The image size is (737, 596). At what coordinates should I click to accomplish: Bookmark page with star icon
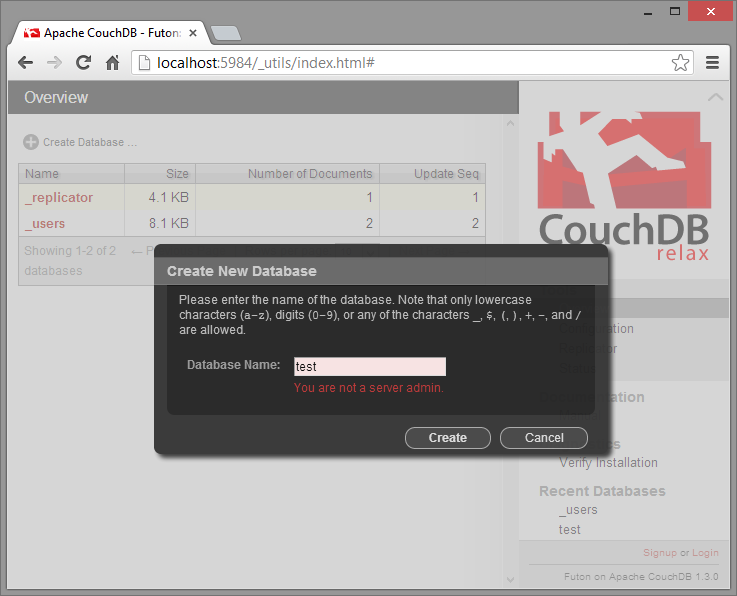point(680,63)
